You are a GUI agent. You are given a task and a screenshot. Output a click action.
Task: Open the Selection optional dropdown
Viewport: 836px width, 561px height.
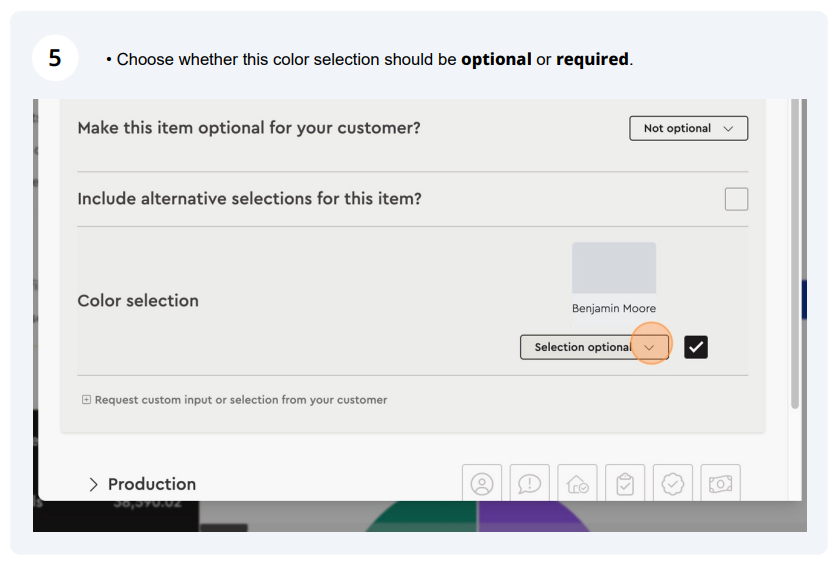594,347
